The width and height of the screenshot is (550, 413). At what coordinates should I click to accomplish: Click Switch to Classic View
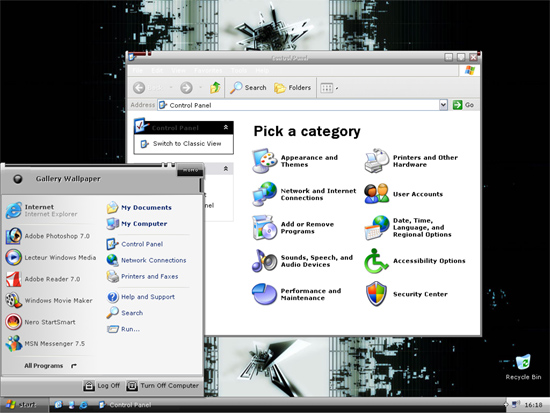click(x=187, y=144)
